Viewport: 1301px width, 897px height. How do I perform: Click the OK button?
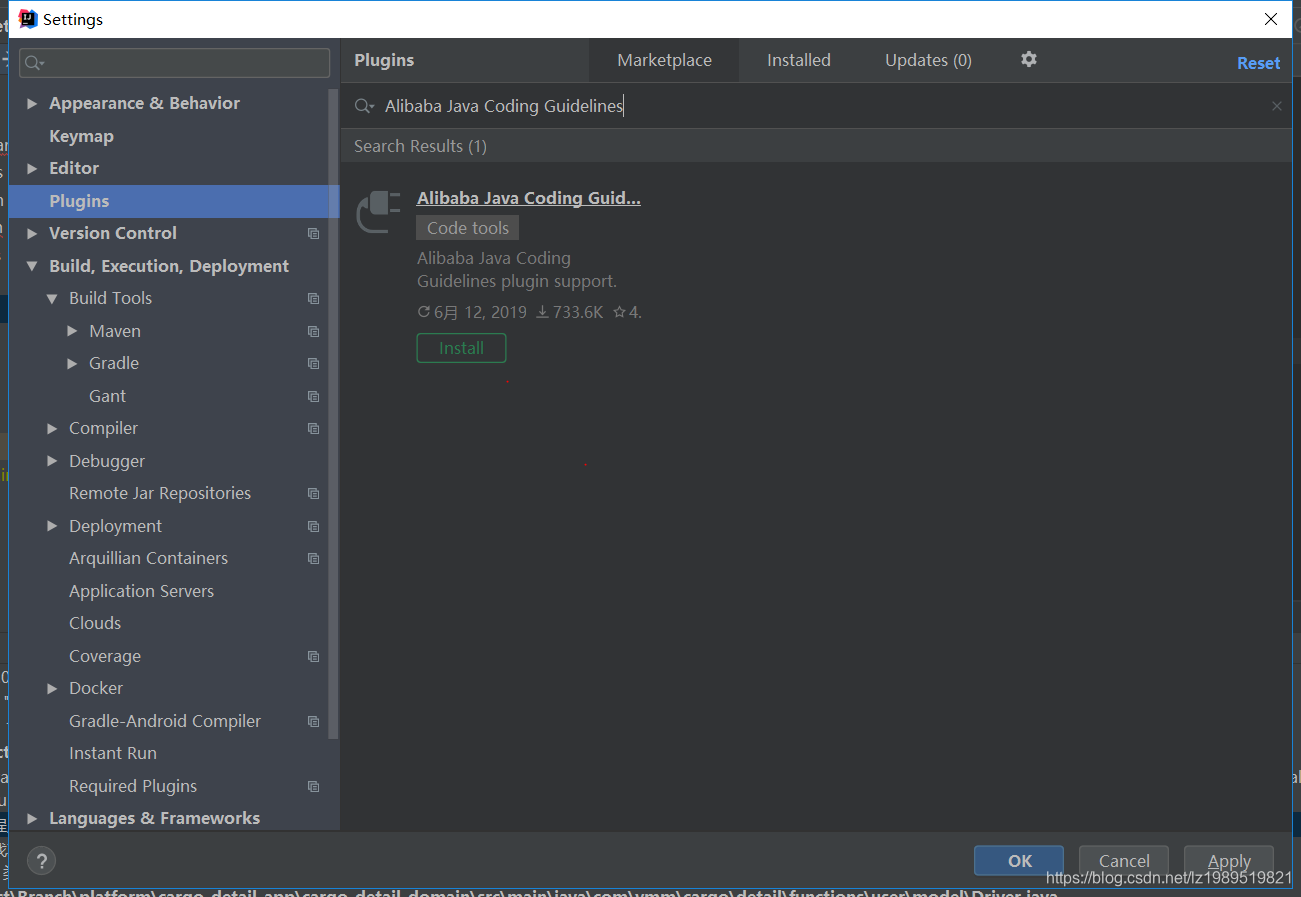[x=1019, y=861]
